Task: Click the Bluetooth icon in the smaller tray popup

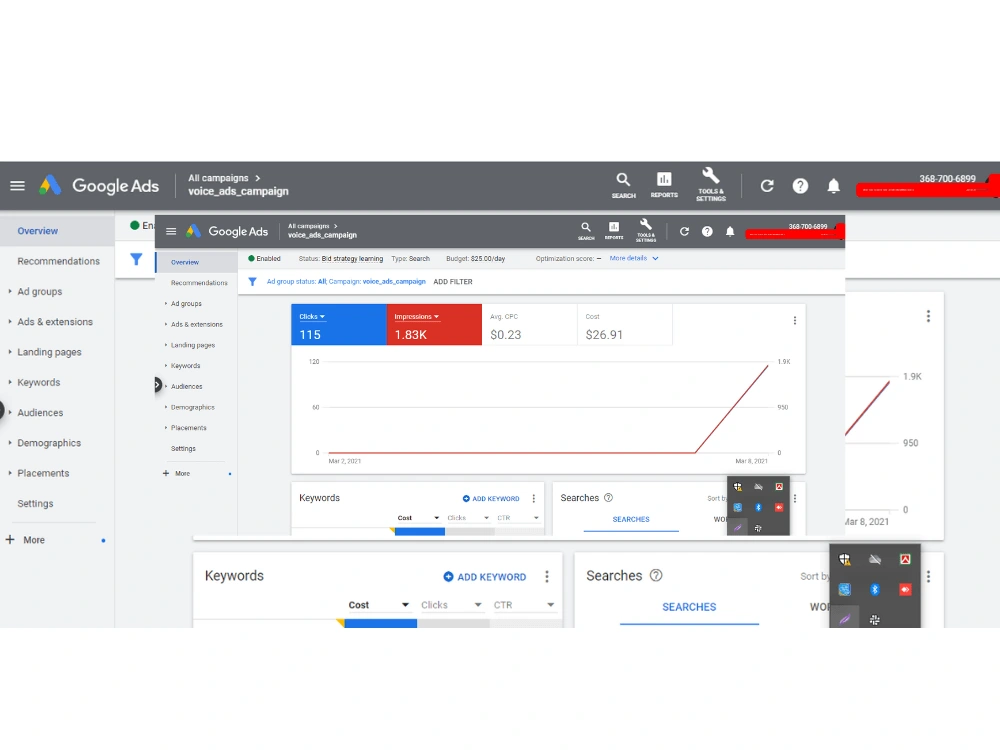Action: point(758,507)
